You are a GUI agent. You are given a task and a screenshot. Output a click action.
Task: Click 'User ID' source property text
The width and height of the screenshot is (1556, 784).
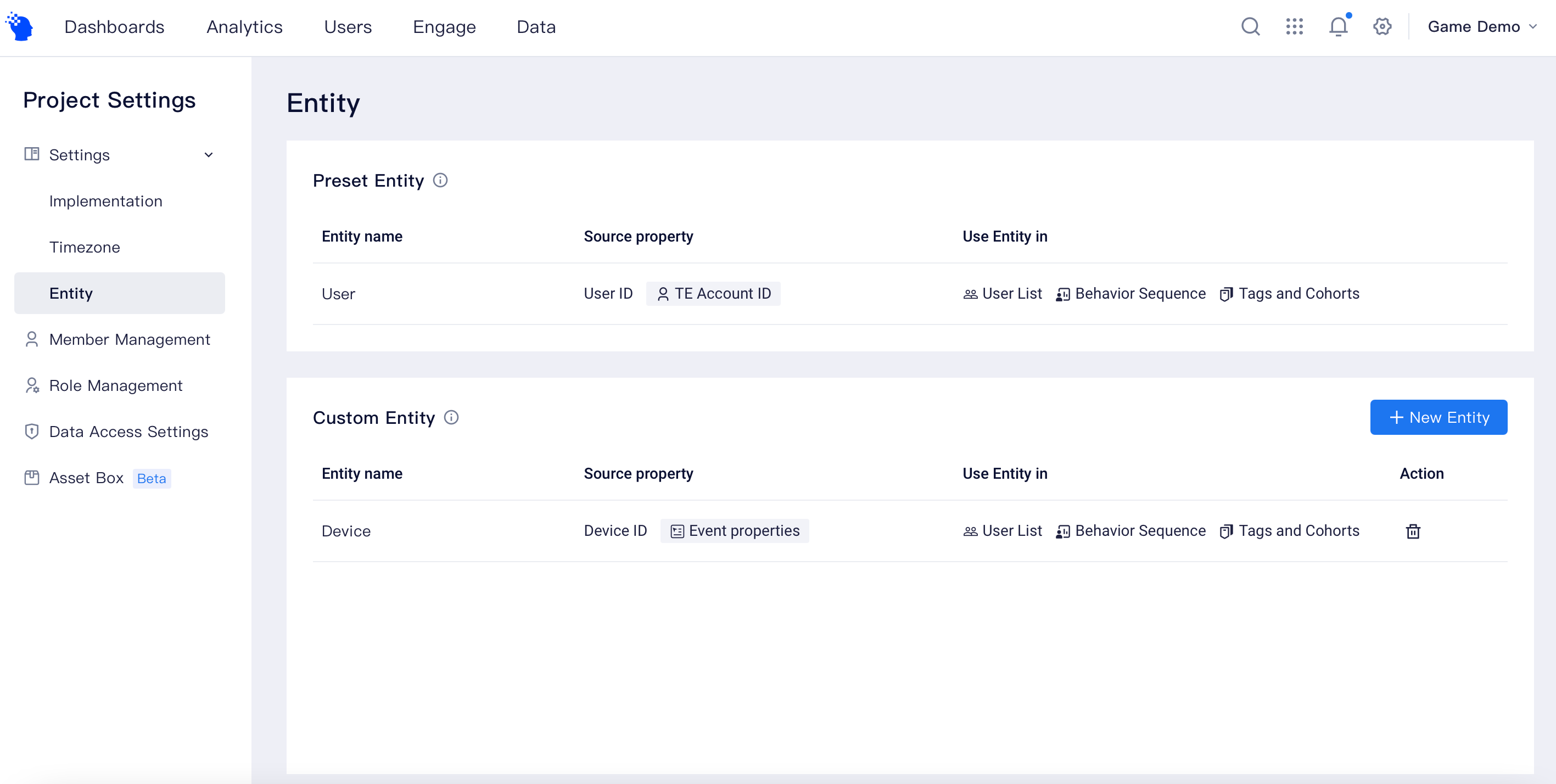(x=608, y=294)
